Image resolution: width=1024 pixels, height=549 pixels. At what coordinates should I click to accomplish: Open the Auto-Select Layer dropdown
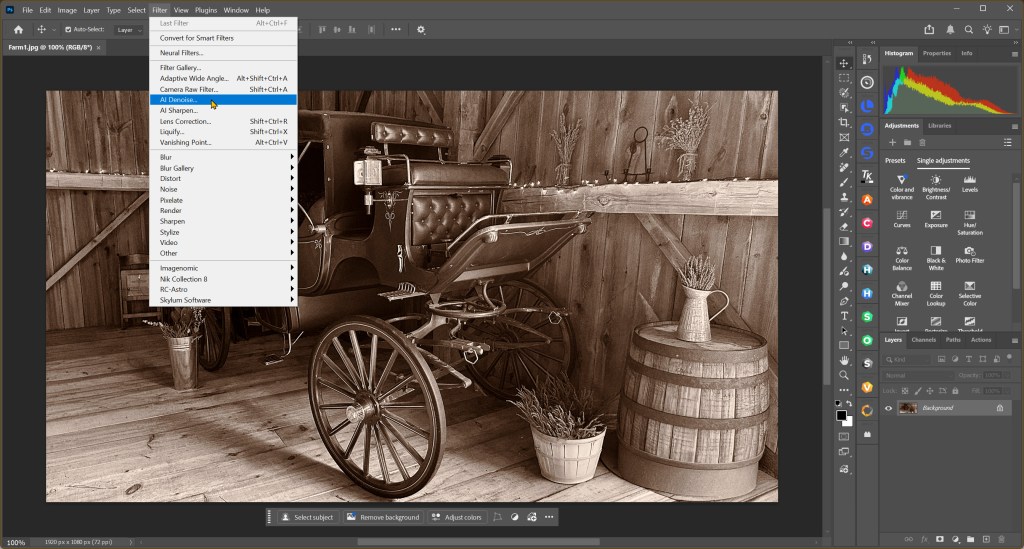click(x=129, y=30)
